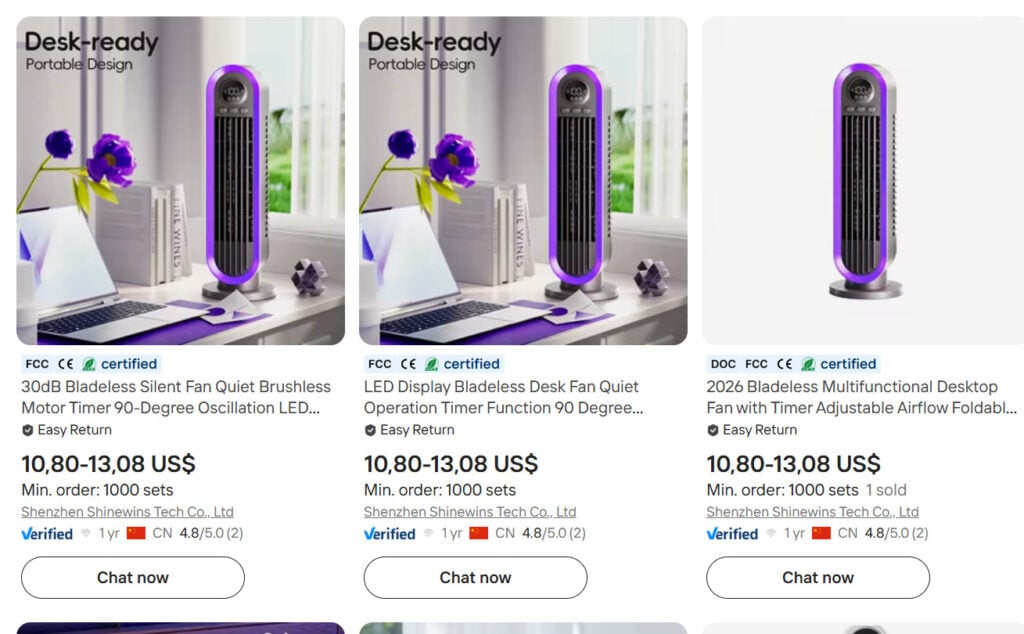This screenshot has width=1024, height=634.
Task: Click the China flag icon on first listing
Action: click(x=136, y=533)
